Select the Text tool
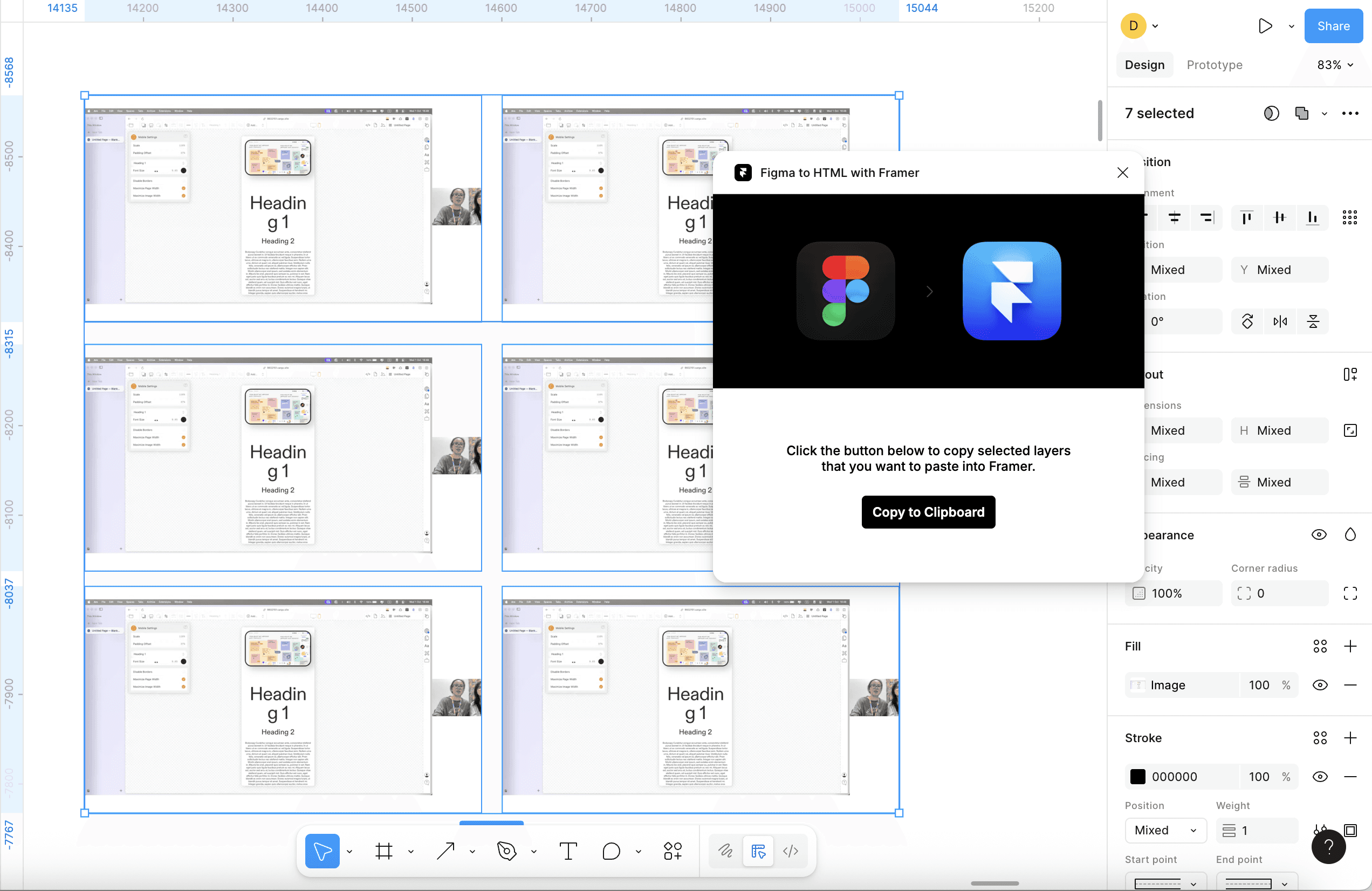Image resolution: width=1372 pixels, height=891 pixels. point(568,851)
